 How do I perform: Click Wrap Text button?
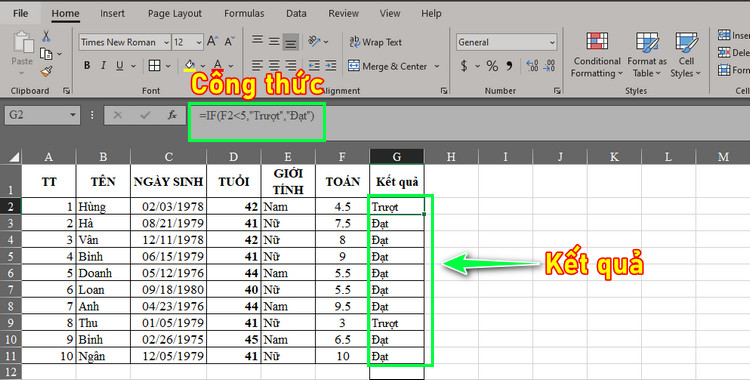[x=375, y=42]
